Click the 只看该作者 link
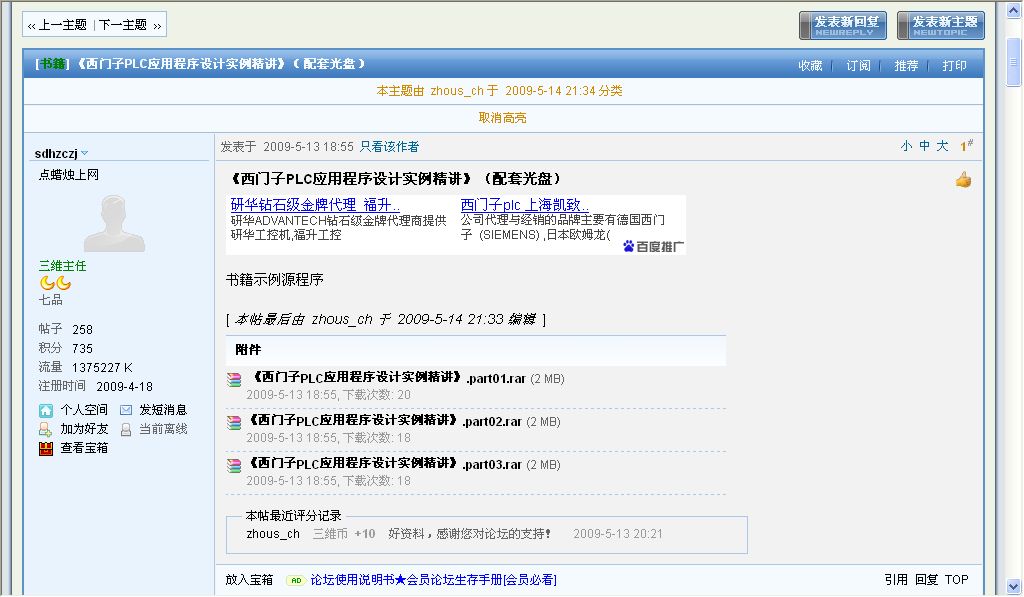 389,146
